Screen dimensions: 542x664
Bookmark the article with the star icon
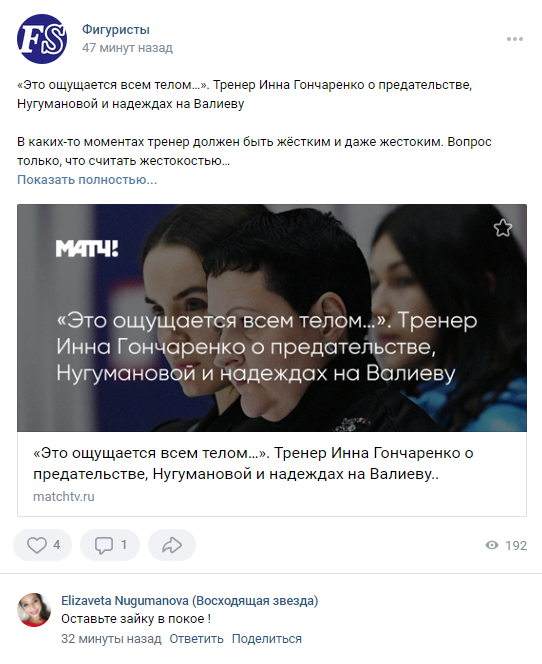tap(503, 228)
